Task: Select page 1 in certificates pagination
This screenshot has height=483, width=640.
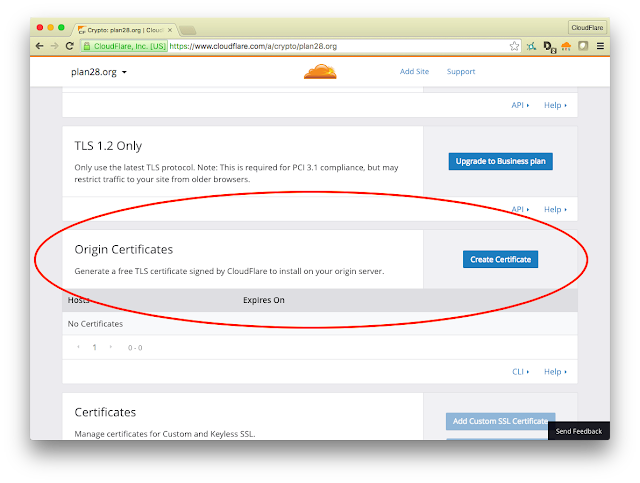Action: (94, 347)
